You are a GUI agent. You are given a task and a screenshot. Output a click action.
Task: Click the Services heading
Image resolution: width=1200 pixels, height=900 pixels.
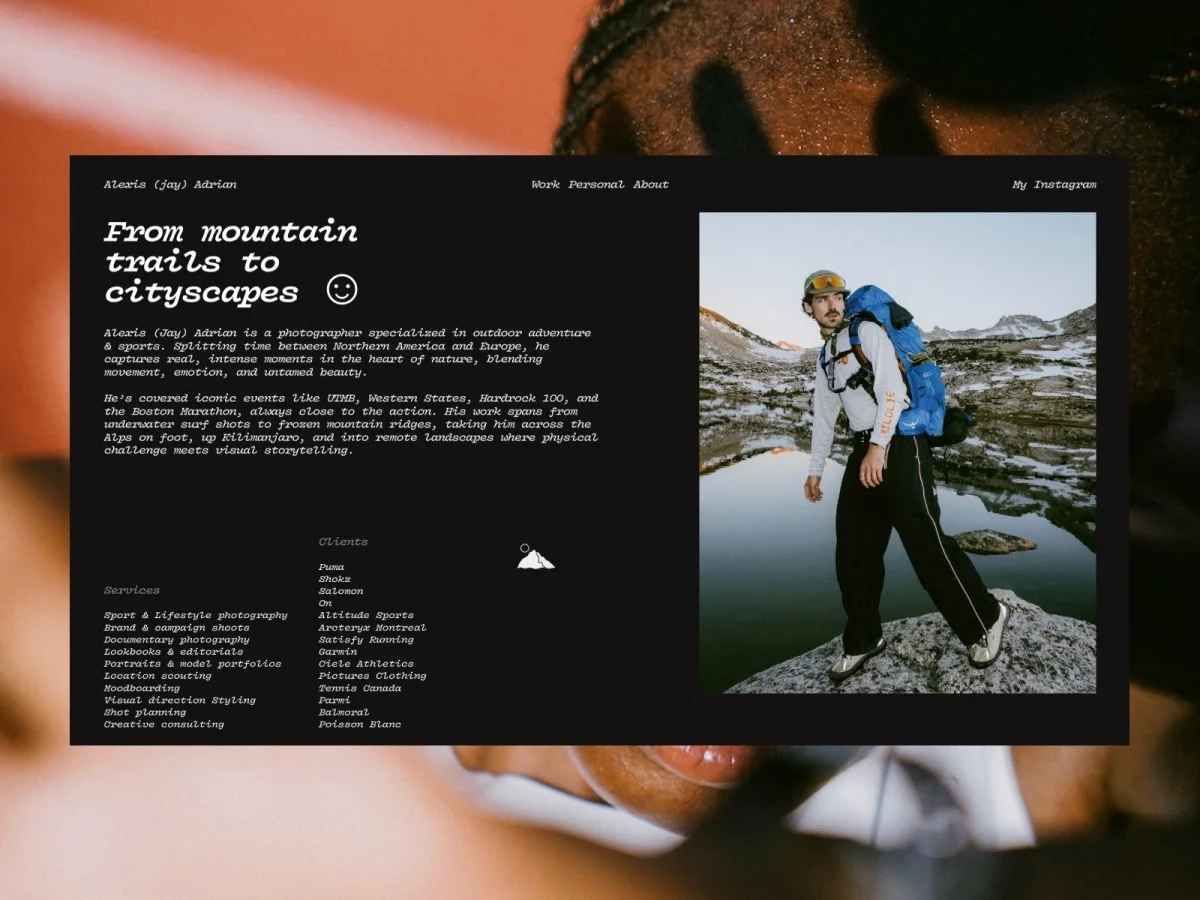132,590
